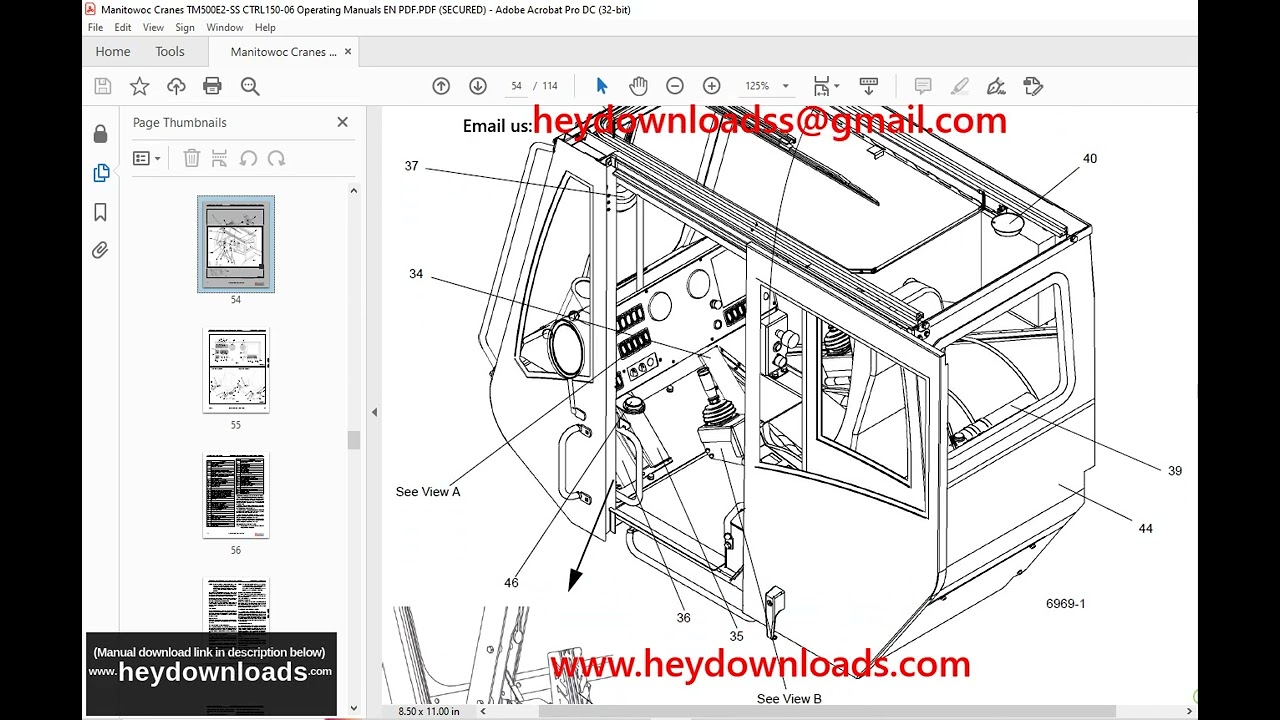Click horizontal scrollbar left arrow
1280x720 pixels.
pyautogui.click(x=483, y=711)
